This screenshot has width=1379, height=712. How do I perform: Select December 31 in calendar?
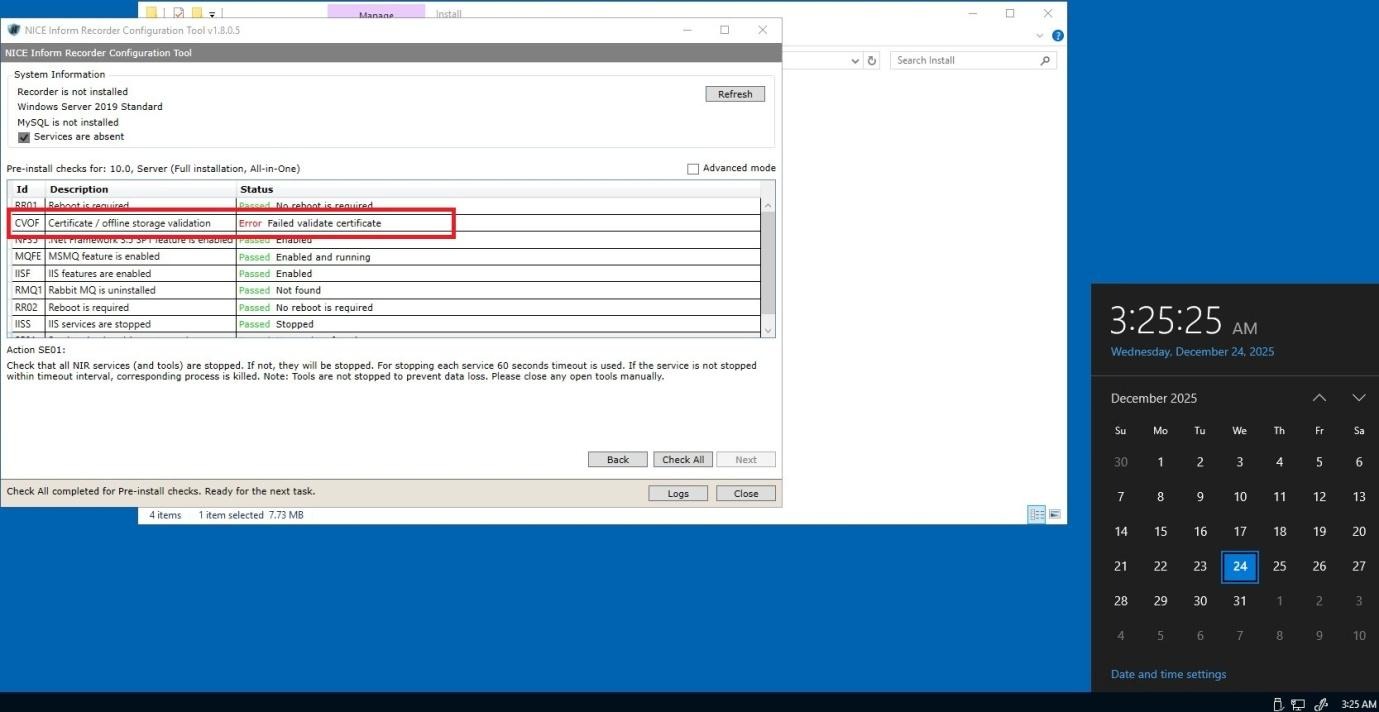(1240, 601)
